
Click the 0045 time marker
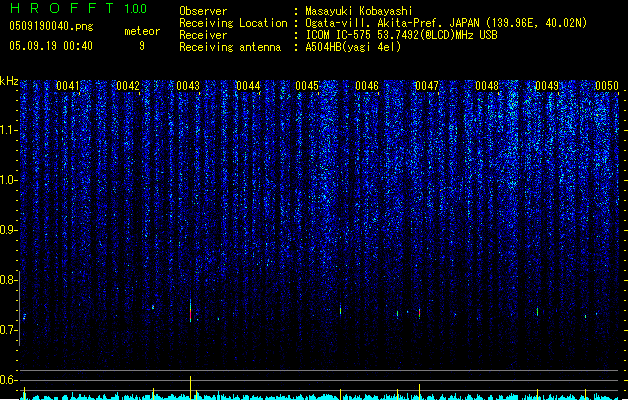pos(307,86)
